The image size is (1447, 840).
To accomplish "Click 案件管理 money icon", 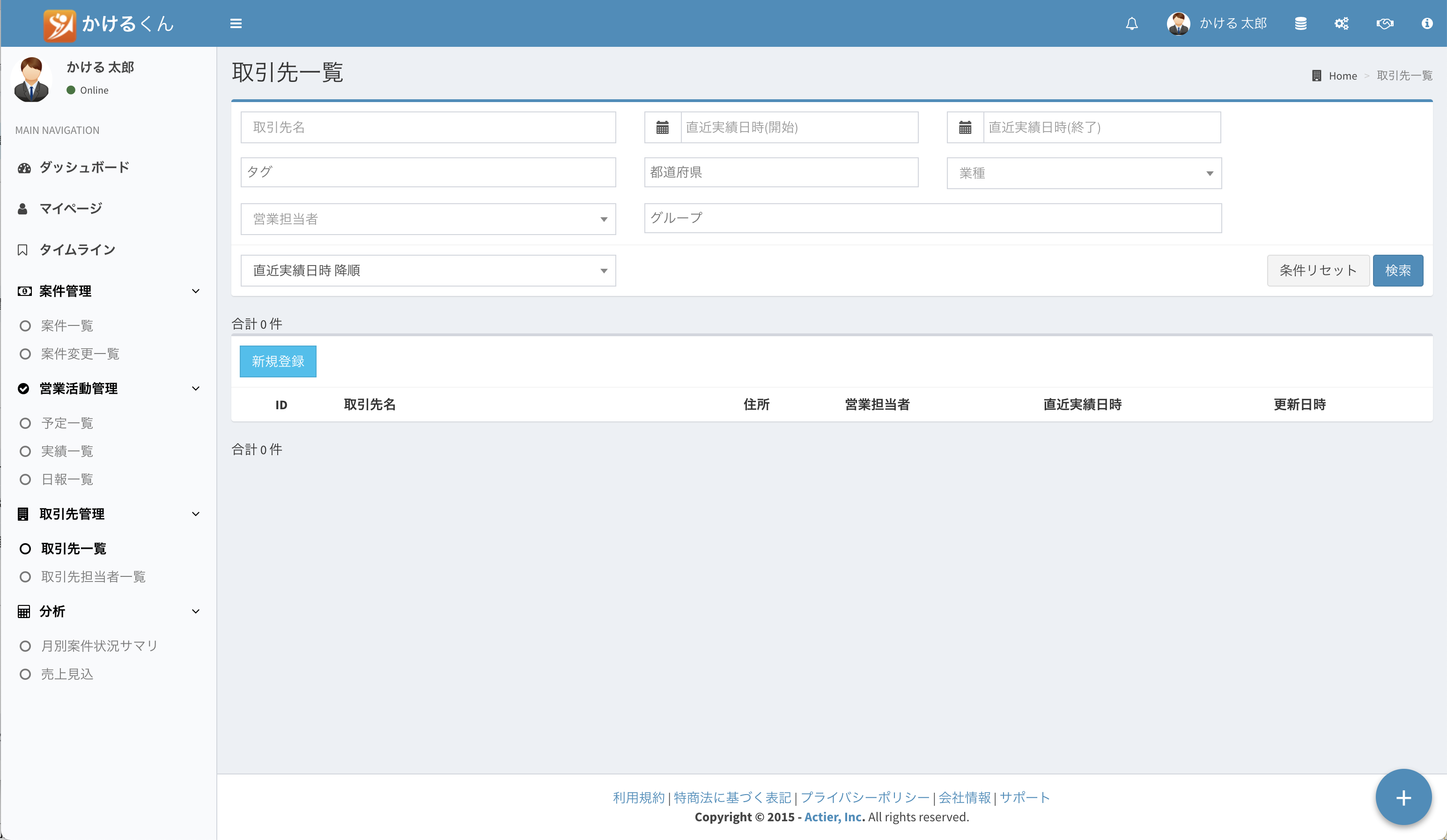I will click(24, 291).
